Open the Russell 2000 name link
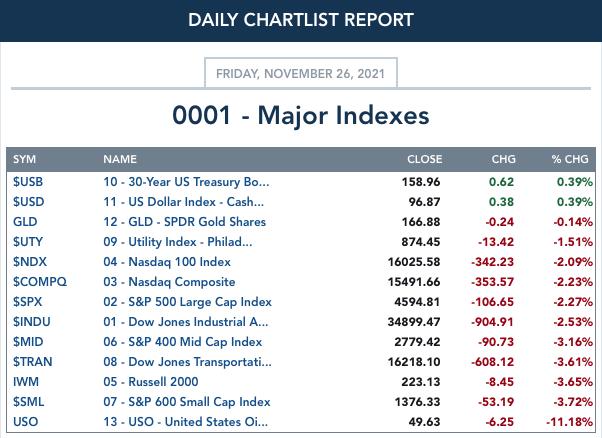This screenshot has height=438, width=602. [x=150, y=382]
